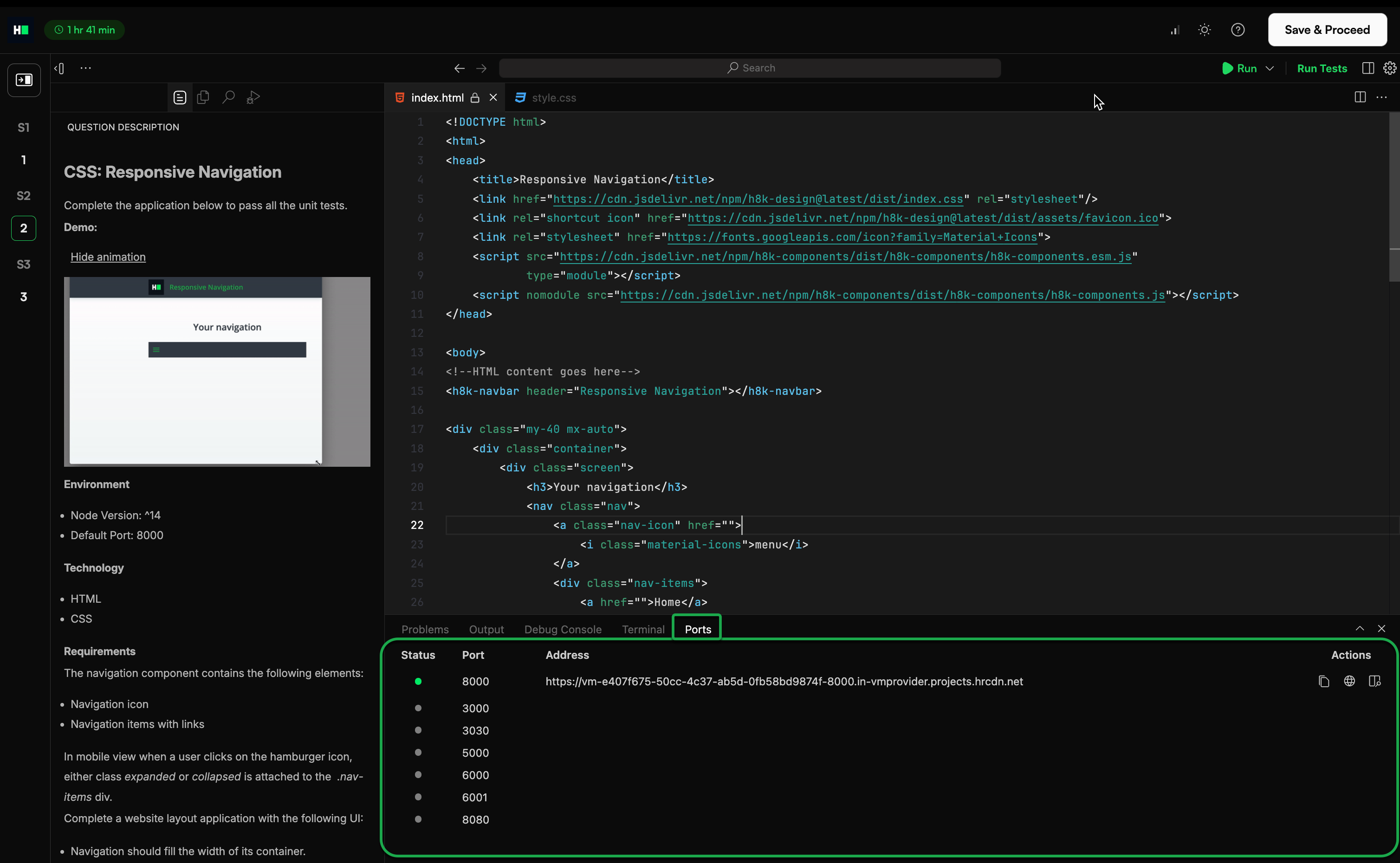
Task: Go forward with the right arrow
Action: pyautogui.click(x=481, y=69)
